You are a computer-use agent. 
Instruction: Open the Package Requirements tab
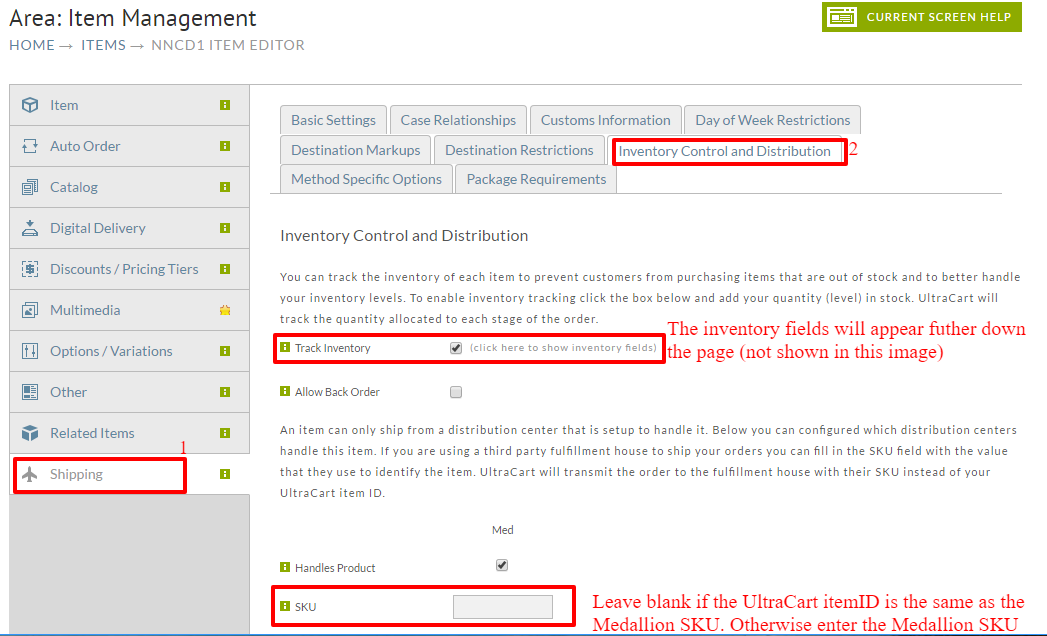point(536,179)
